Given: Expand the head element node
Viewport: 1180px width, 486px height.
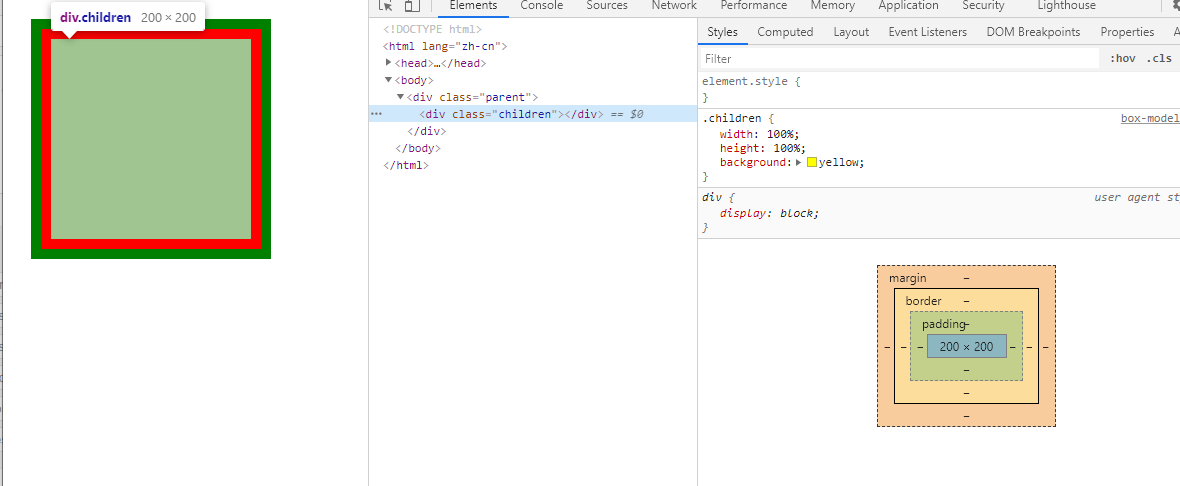Looking at the screenshot, I should click(x=388, y=62).
